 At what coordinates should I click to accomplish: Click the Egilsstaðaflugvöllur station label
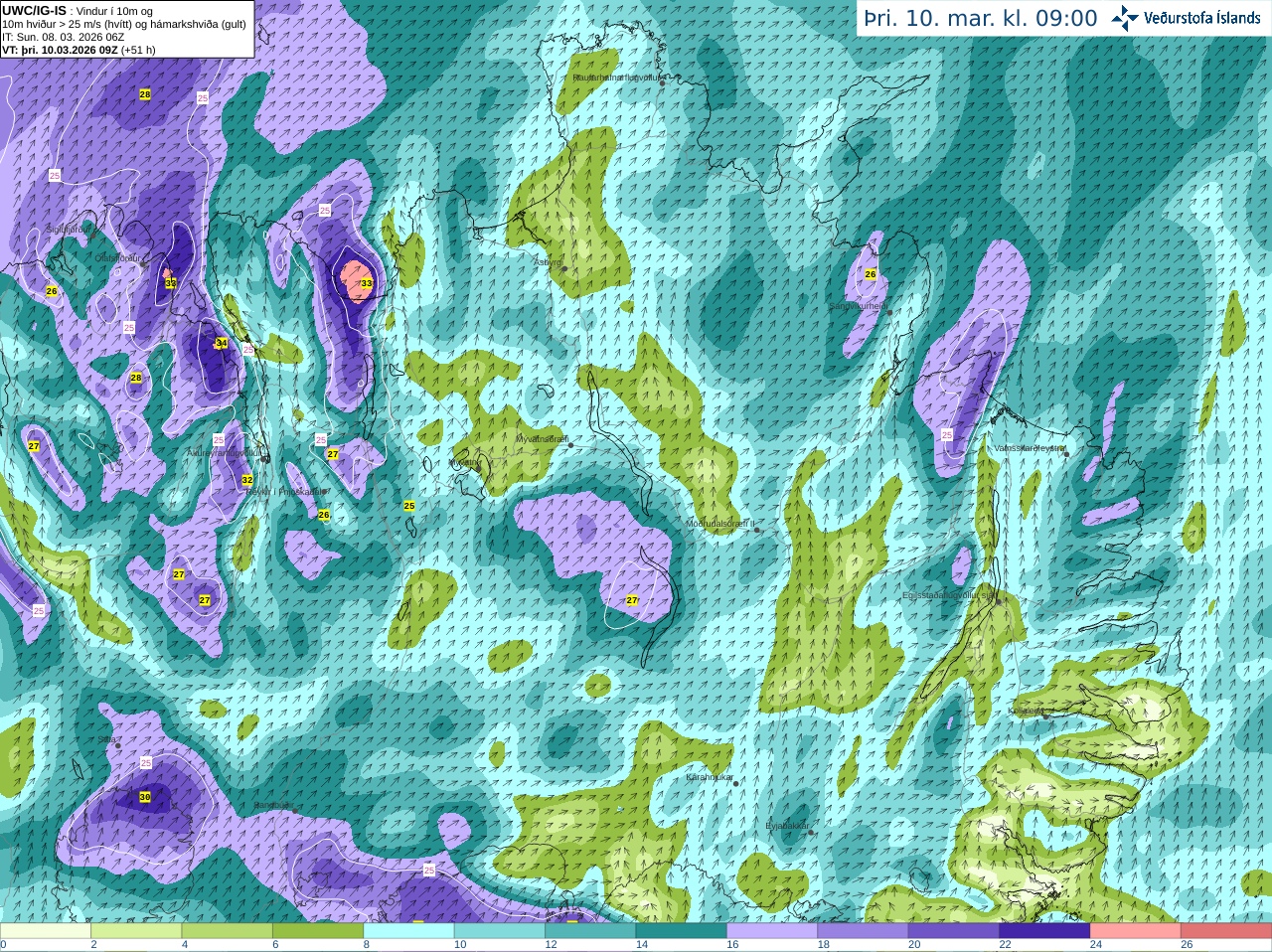coord(948,595)
